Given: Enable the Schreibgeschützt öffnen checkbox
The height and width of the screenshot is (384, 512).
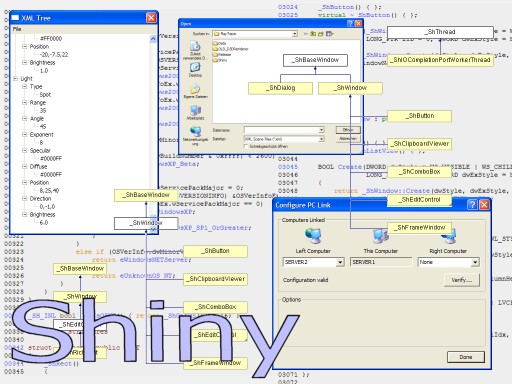Looking at the screenshot, I should pyautogui.click(x=246, y=146).
